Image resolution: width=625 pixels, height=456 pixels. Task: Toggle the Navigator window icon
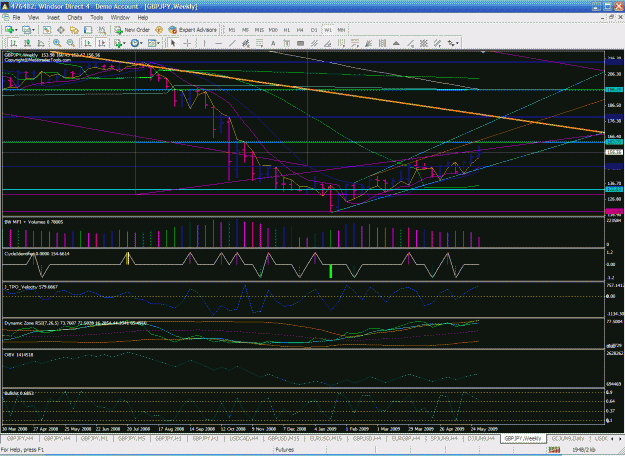pos(74,30)
